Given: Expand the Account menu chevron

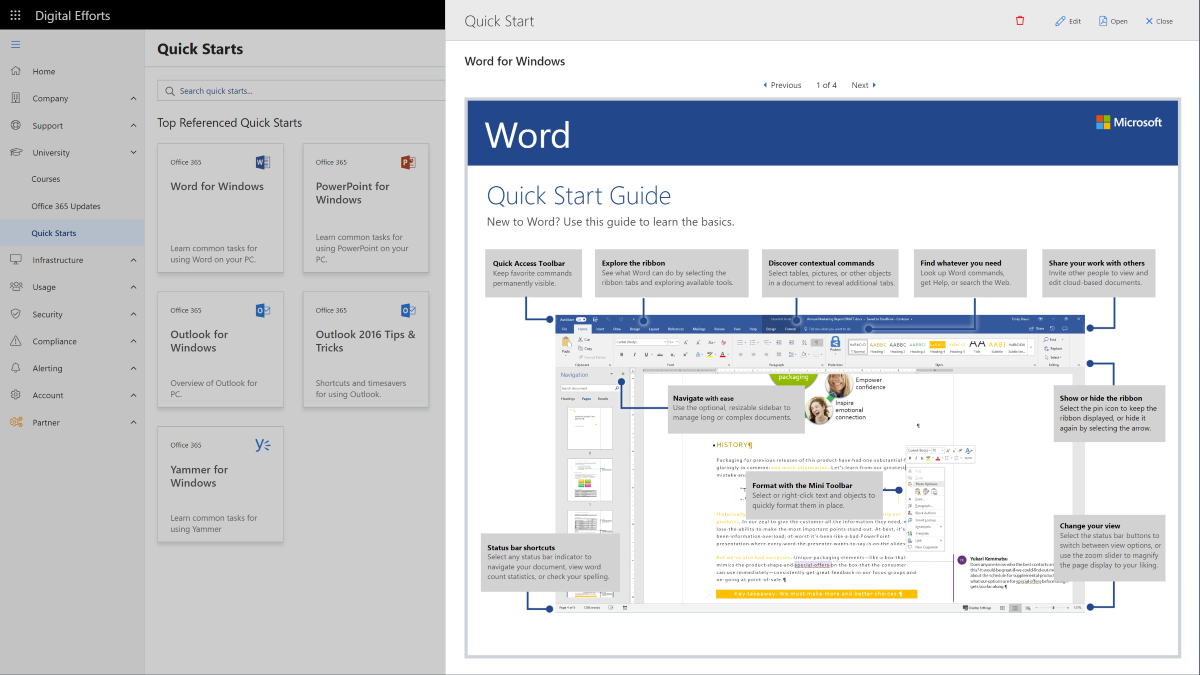Looking at the screenshot, I should coord(133,395).
